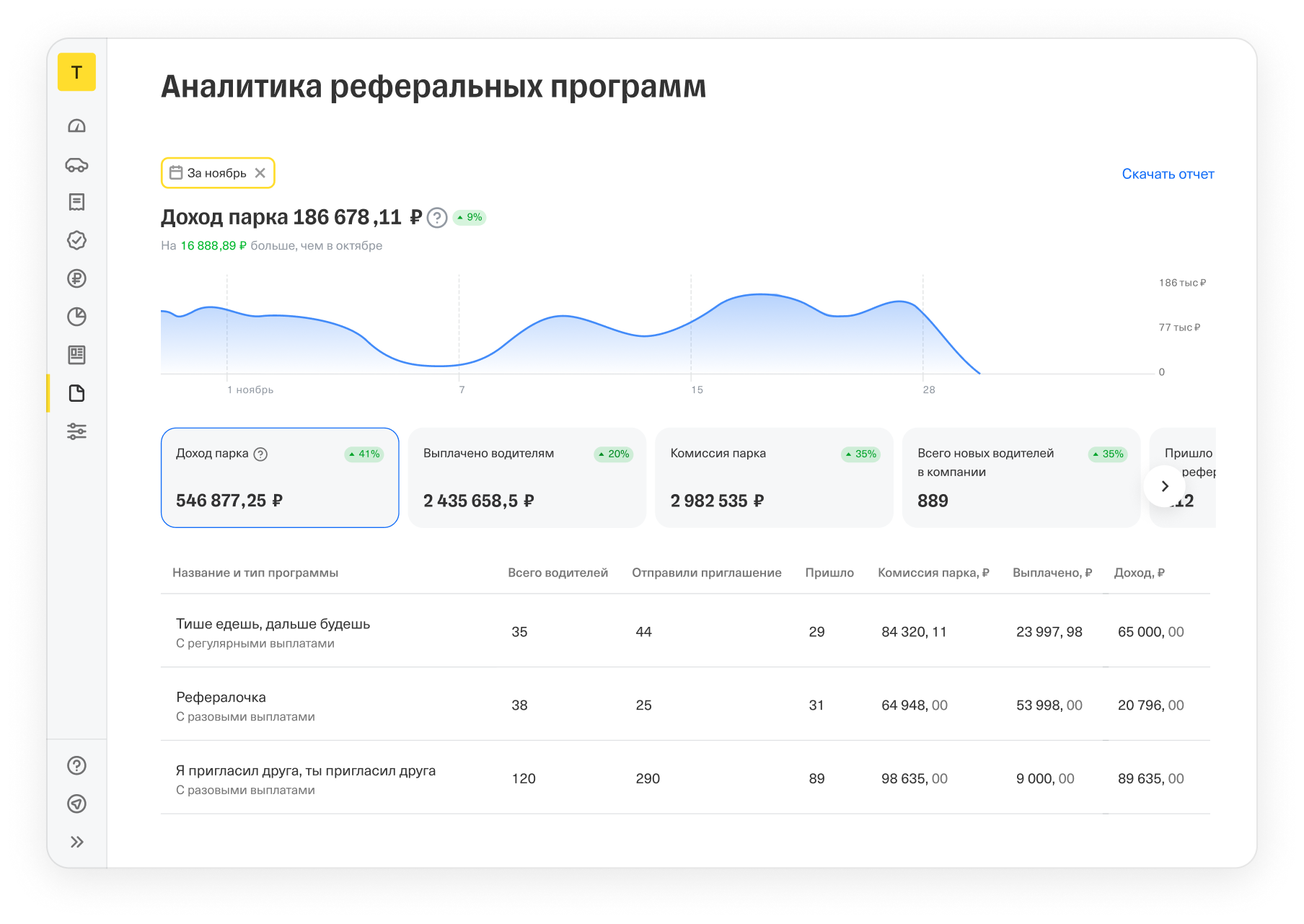Click the receipt icon in sidebar

[76, 202]
